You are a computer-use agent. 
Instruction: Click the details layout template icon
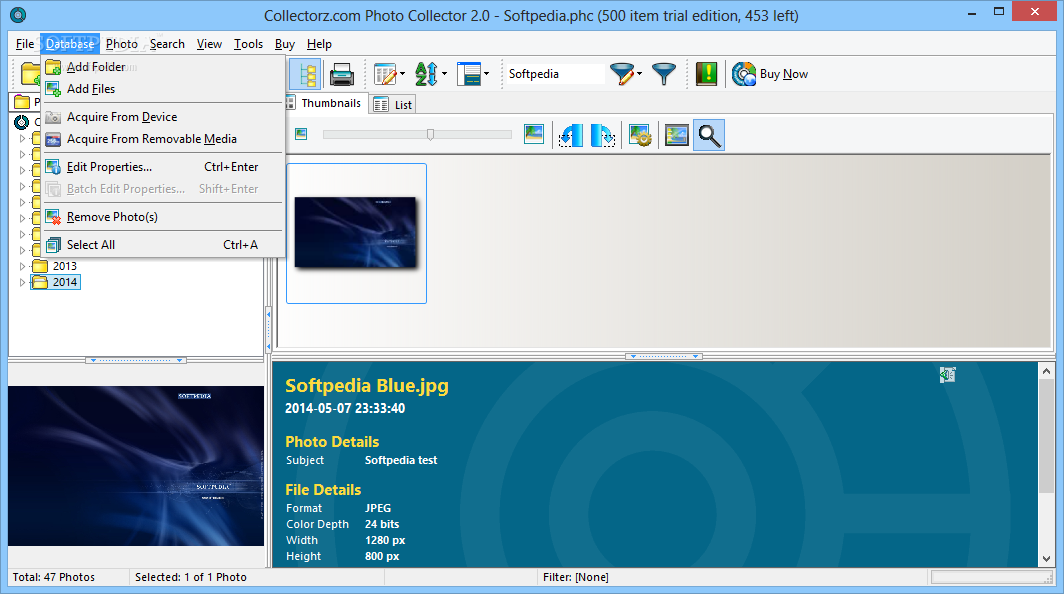(469, 74)
